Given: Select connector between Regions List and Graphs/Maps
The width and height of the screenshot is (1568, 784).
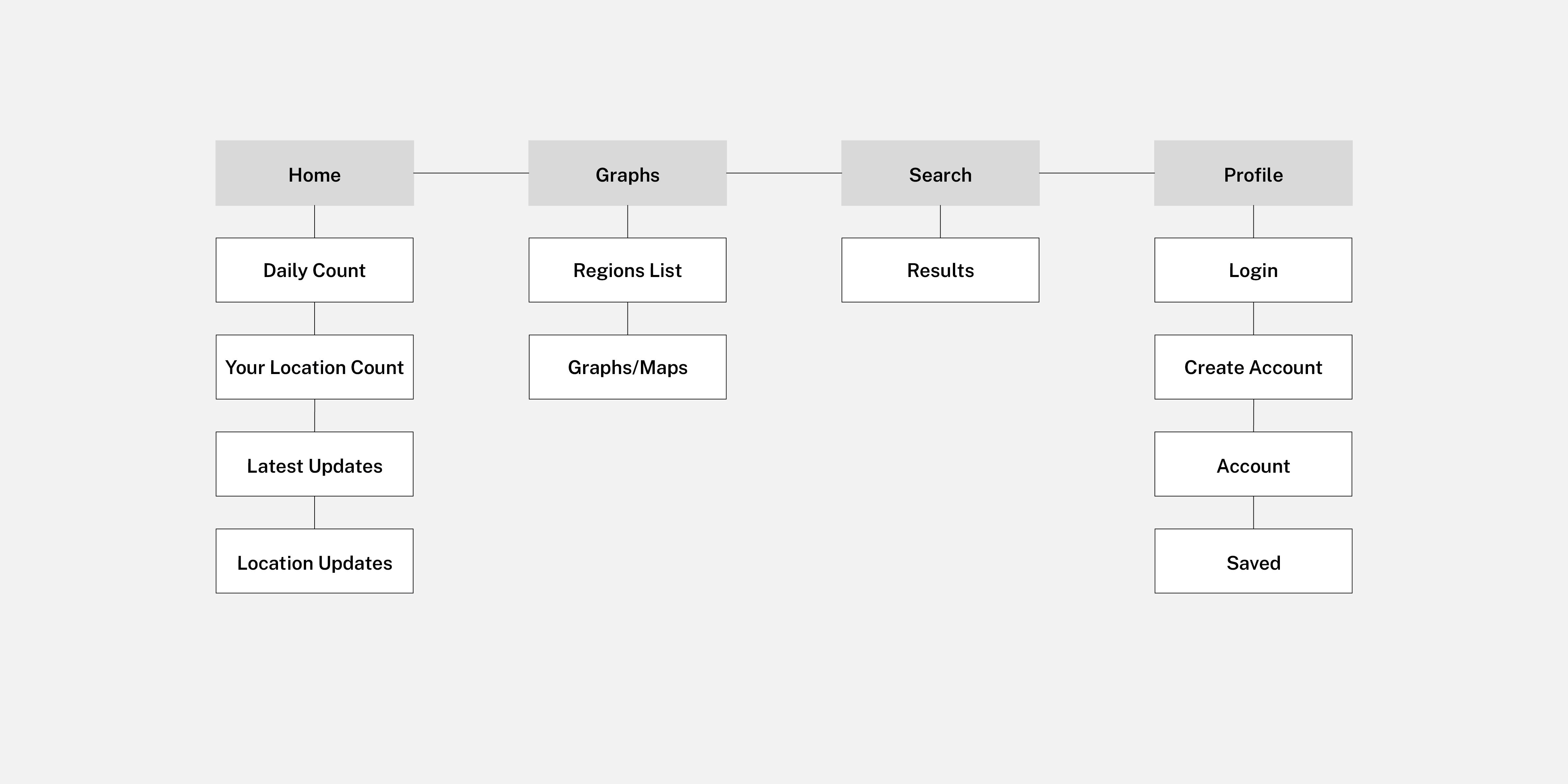Looking at the screenshot, I should pos(628,318).
